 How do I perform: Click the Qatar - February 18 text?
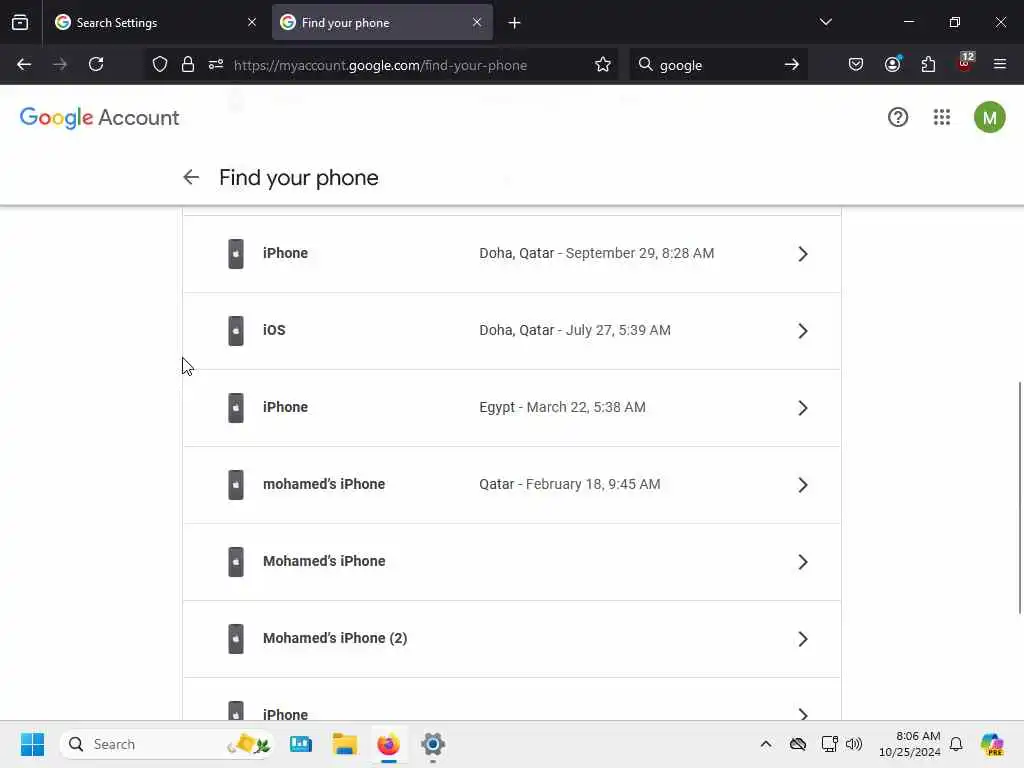[x=569, y=485]
